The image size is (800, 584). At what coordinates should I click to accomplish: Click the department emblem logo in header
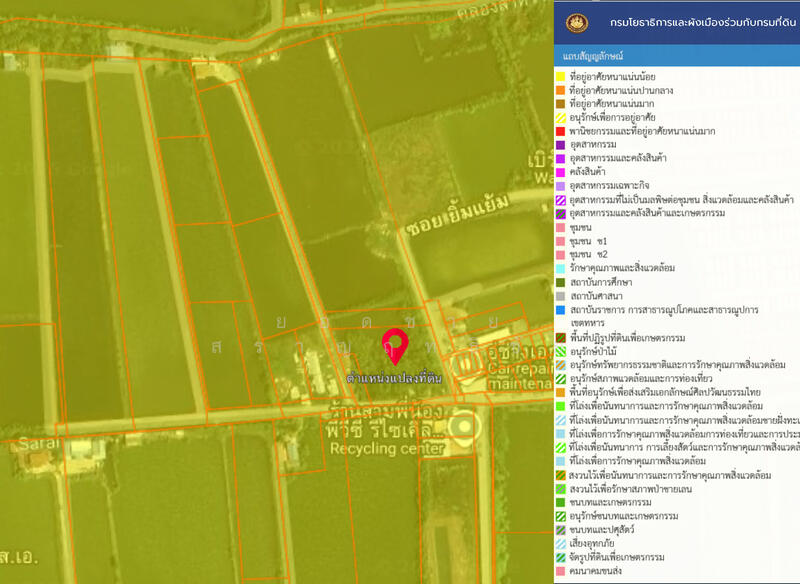tap(577, 22)
